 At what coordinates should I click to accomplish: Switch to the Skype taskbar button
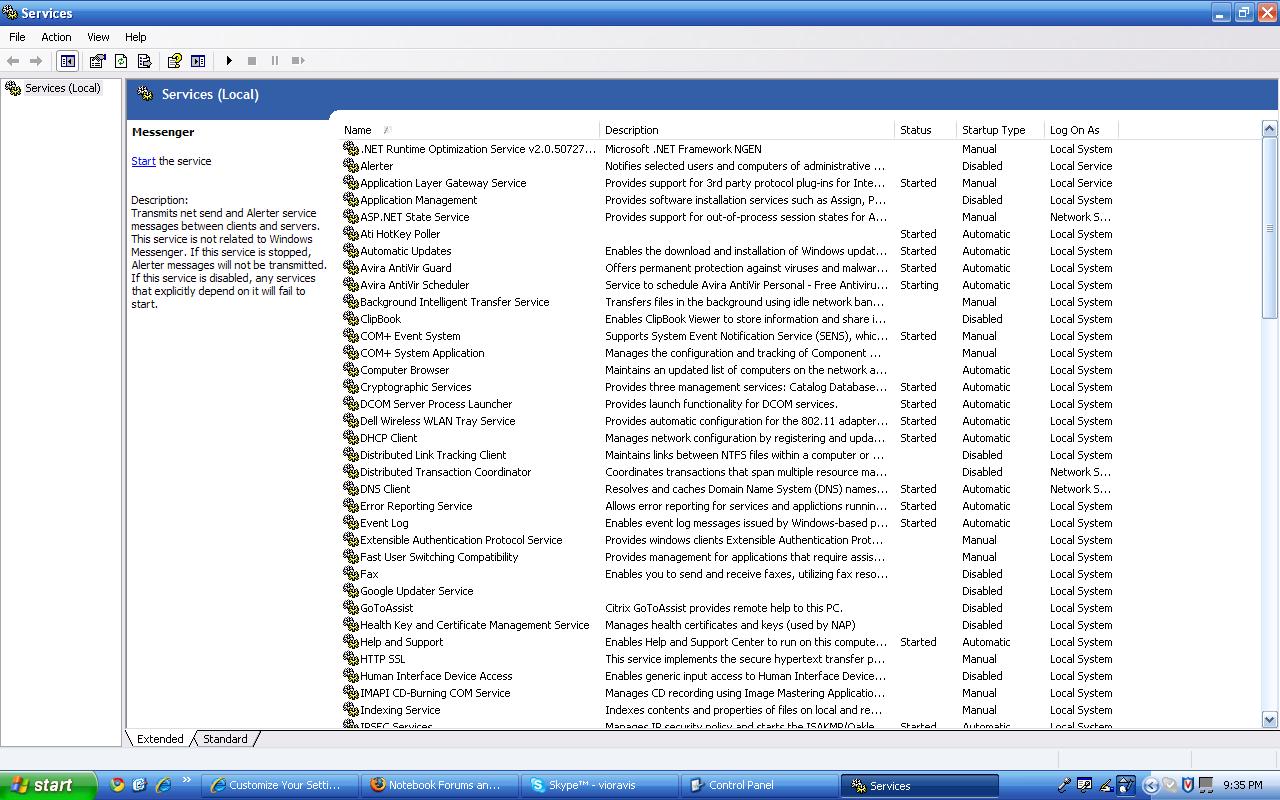599,785
